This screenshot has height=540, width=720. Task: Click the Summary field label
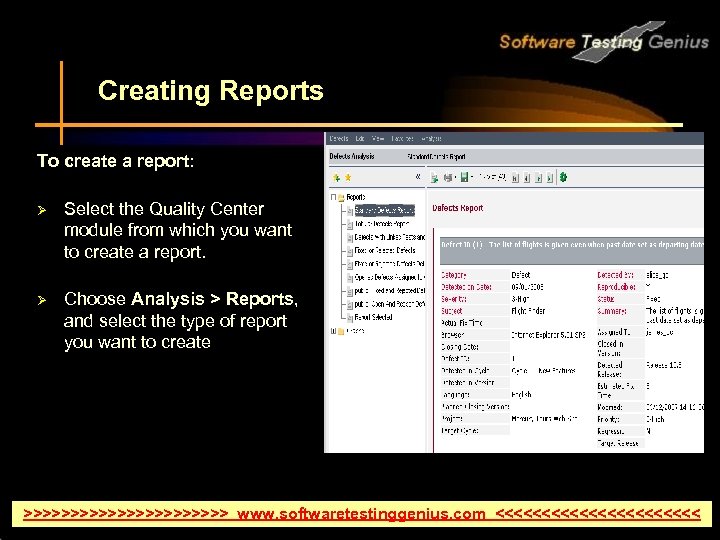click(x=612, y=310)
